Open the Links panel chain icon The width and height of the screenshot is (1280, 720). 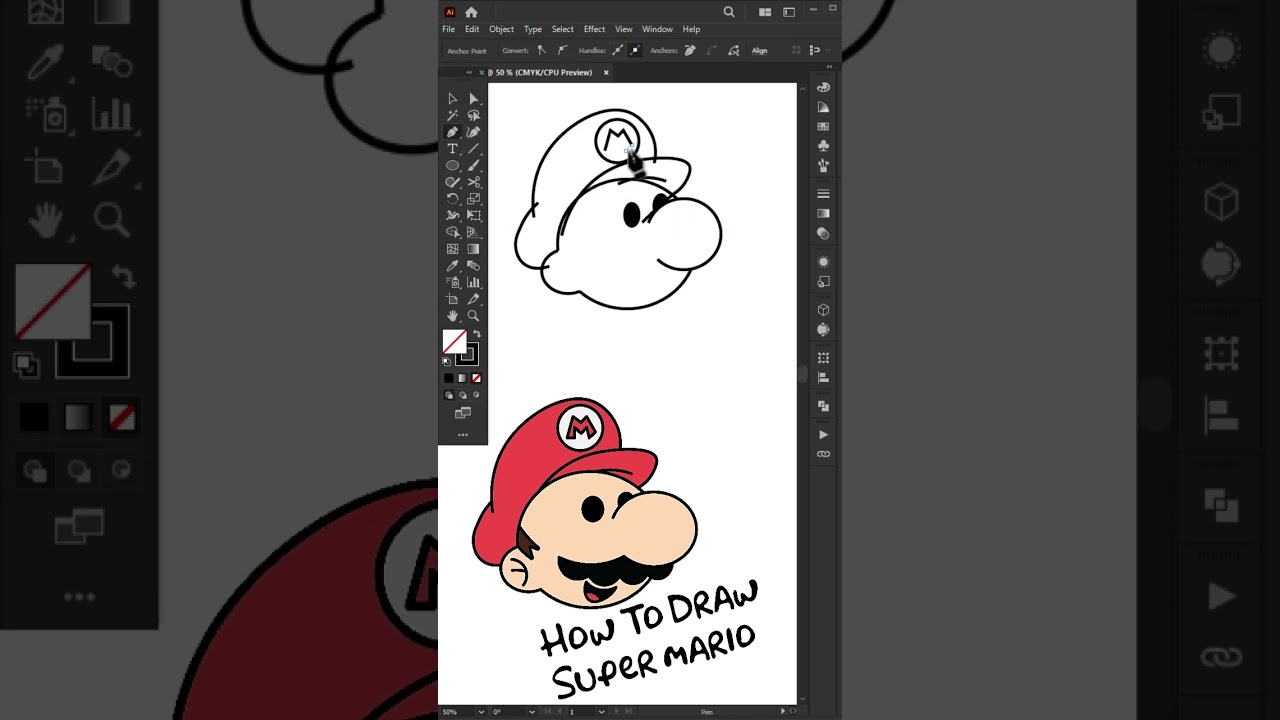click(x=823, y=454)
